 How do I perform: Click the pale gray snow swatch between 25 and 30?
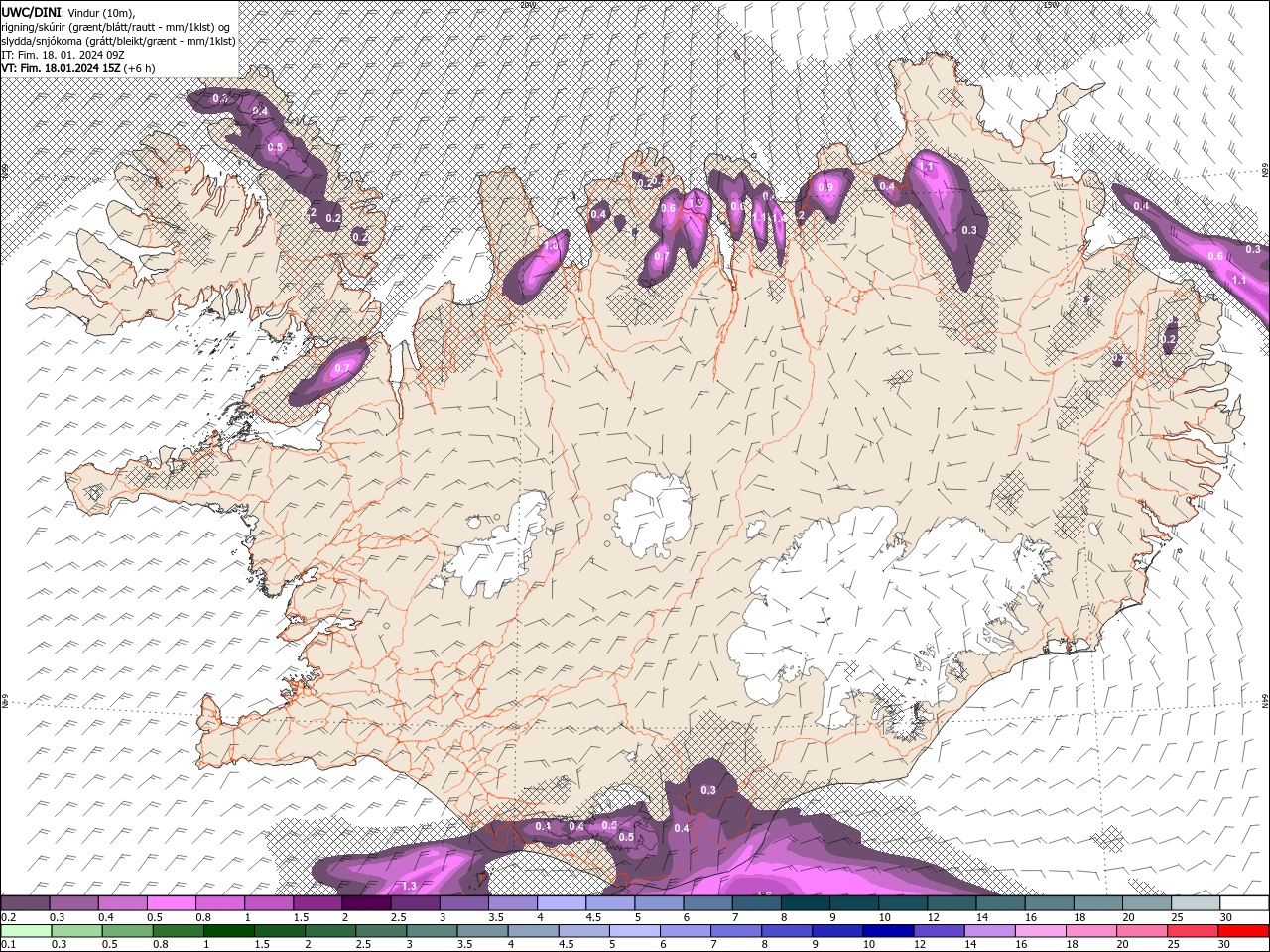[1197, 903]
